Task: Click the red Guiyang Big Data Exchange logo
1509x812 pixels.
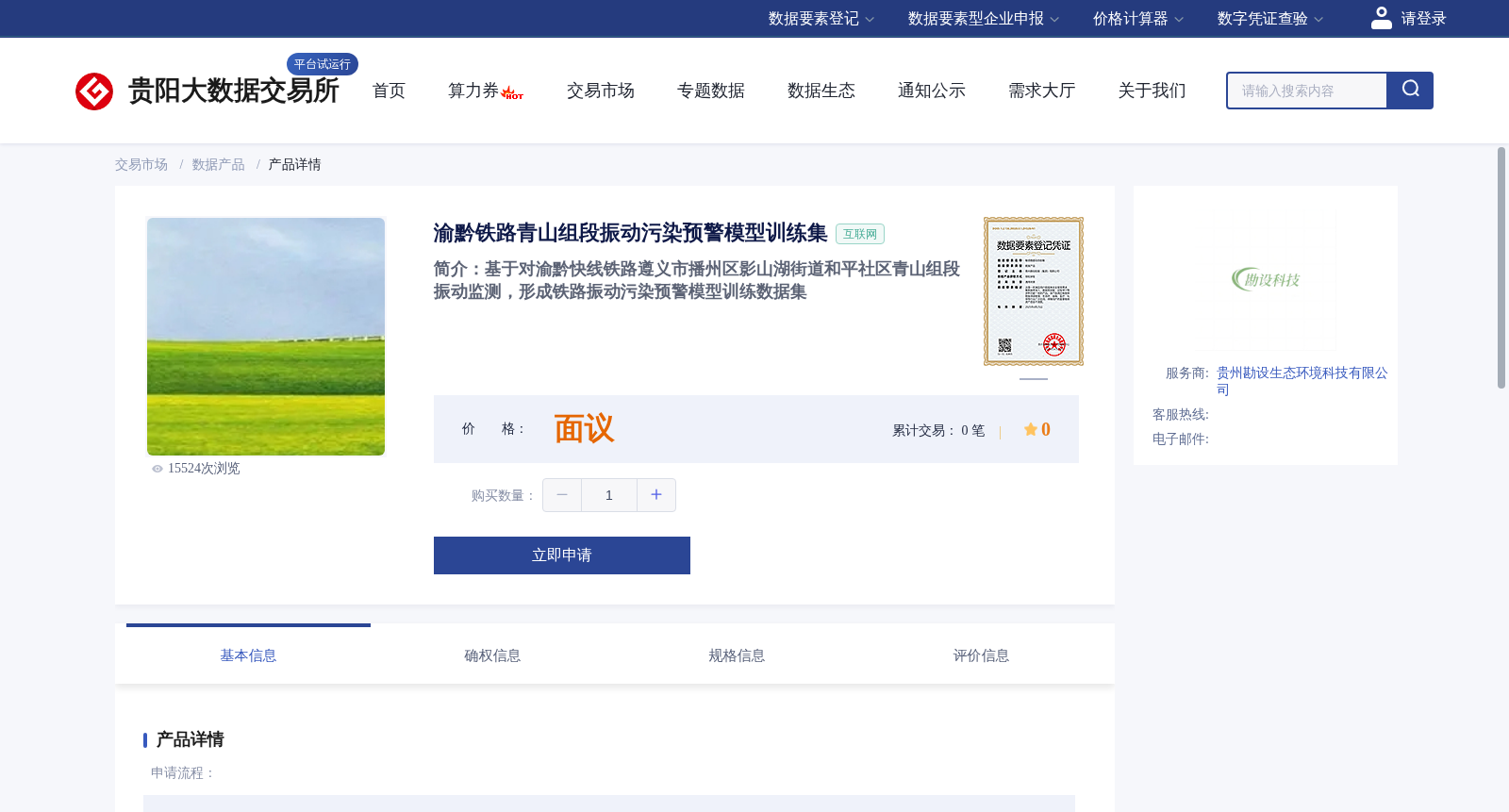Action: (x=94, y=91)
